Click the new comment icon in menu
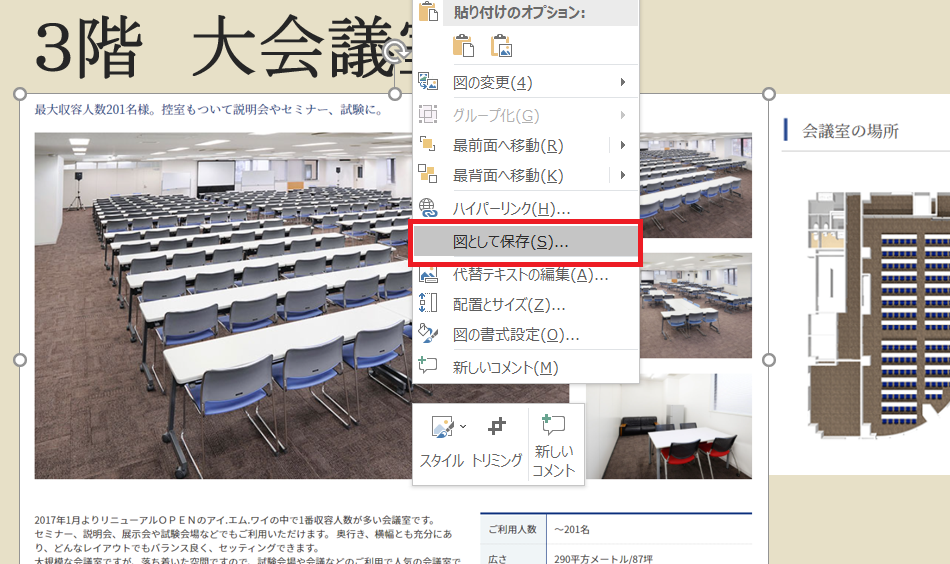Image resolution: width=950 pixels, height=564 pixels. (428, 365)
